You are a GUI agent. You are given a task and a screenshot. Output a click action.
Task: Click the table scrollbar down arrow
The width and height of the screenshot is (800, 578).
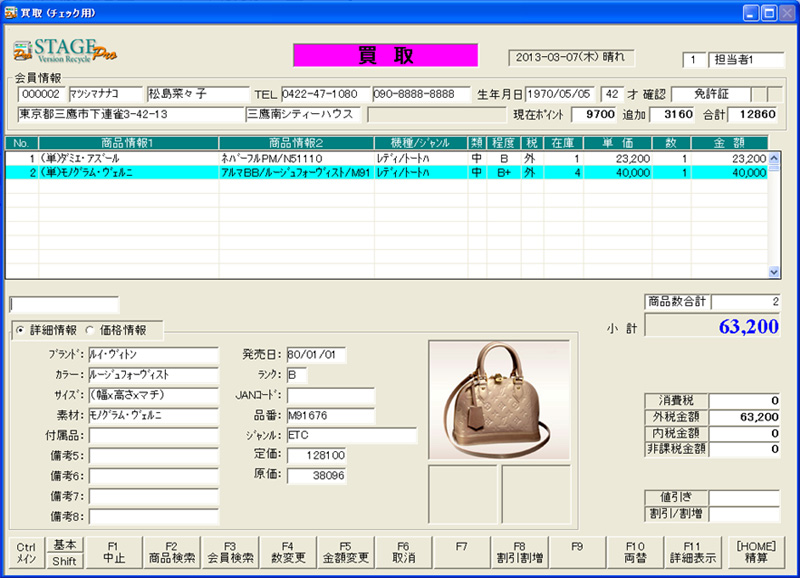tap(774, 271)
